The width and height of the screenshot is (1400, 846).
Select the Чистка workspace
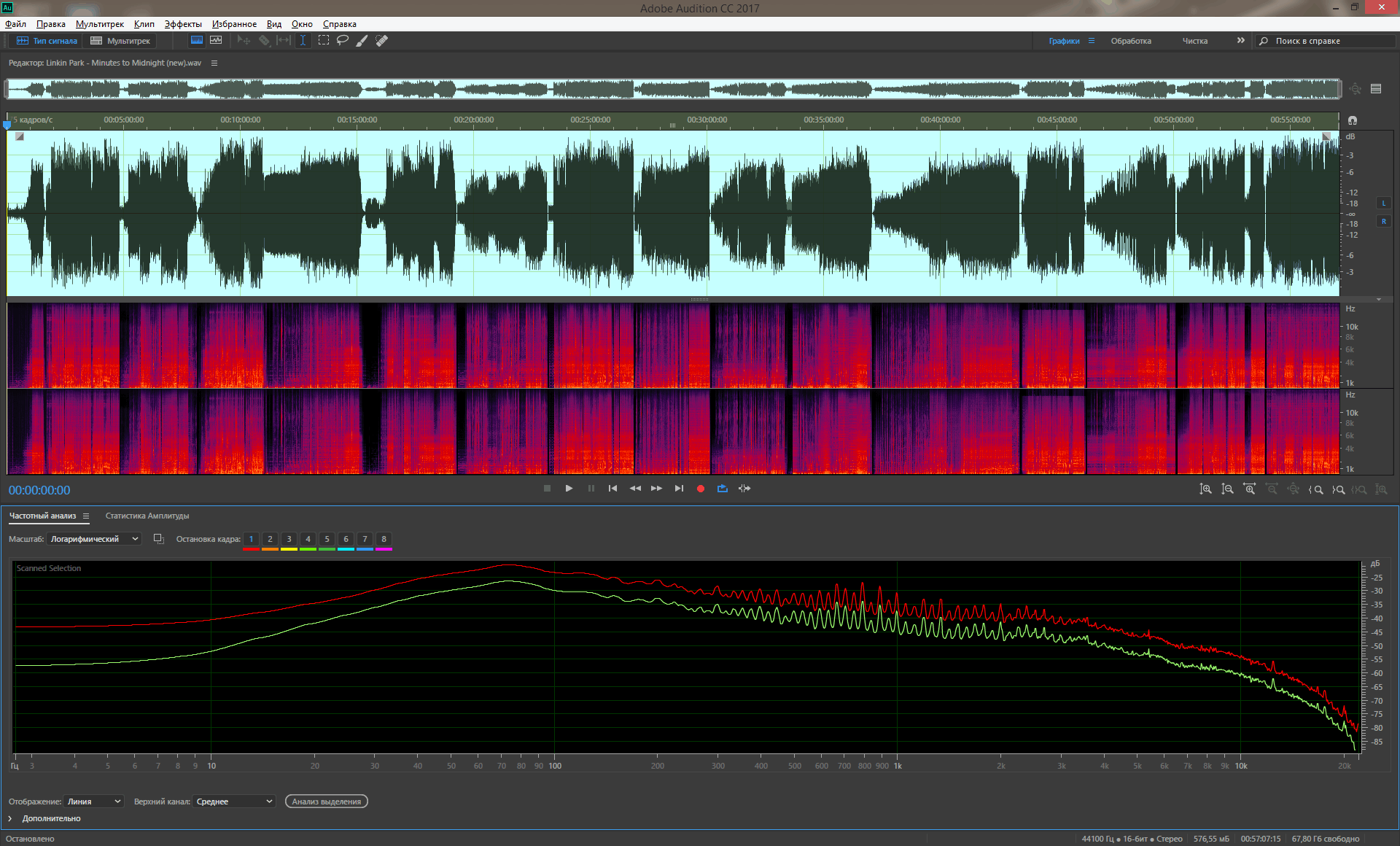1195,41
